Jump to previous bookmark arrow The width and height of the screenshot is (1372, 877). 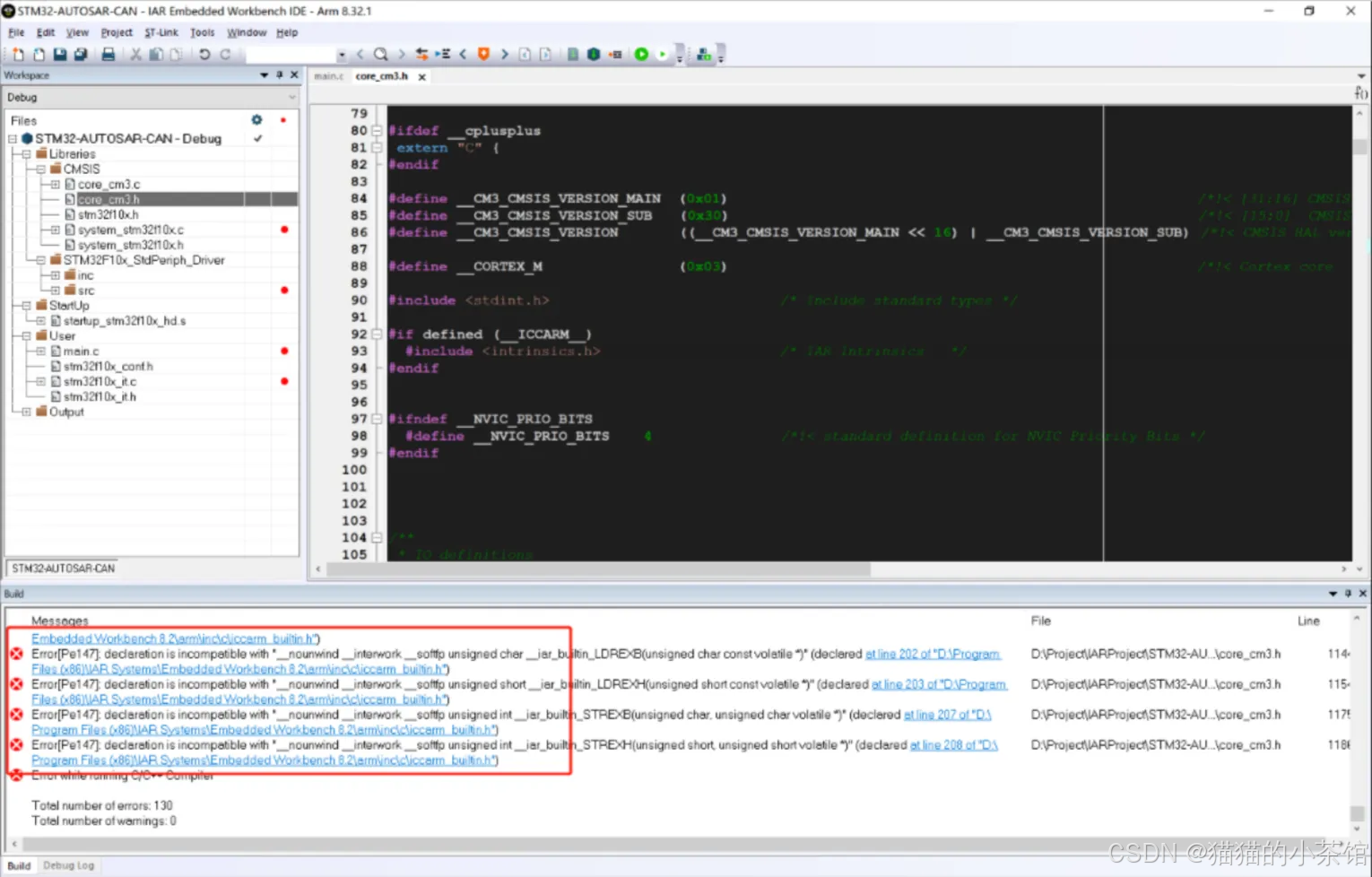[x=464, y=55]
